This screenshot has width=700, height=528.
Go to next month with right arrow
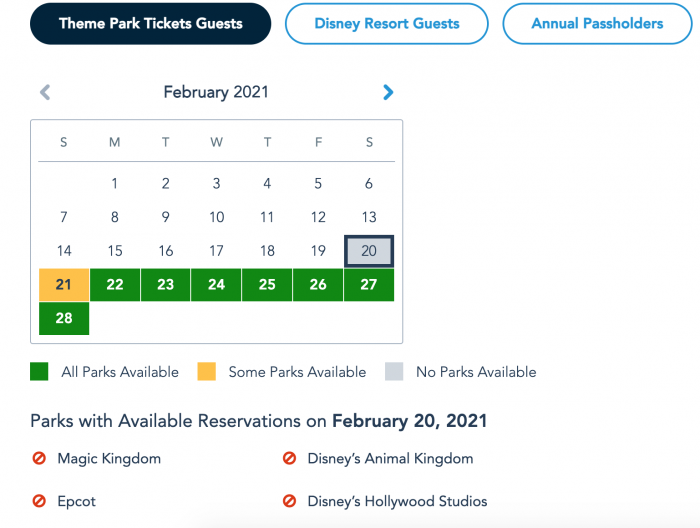click(x=388, y=93)
